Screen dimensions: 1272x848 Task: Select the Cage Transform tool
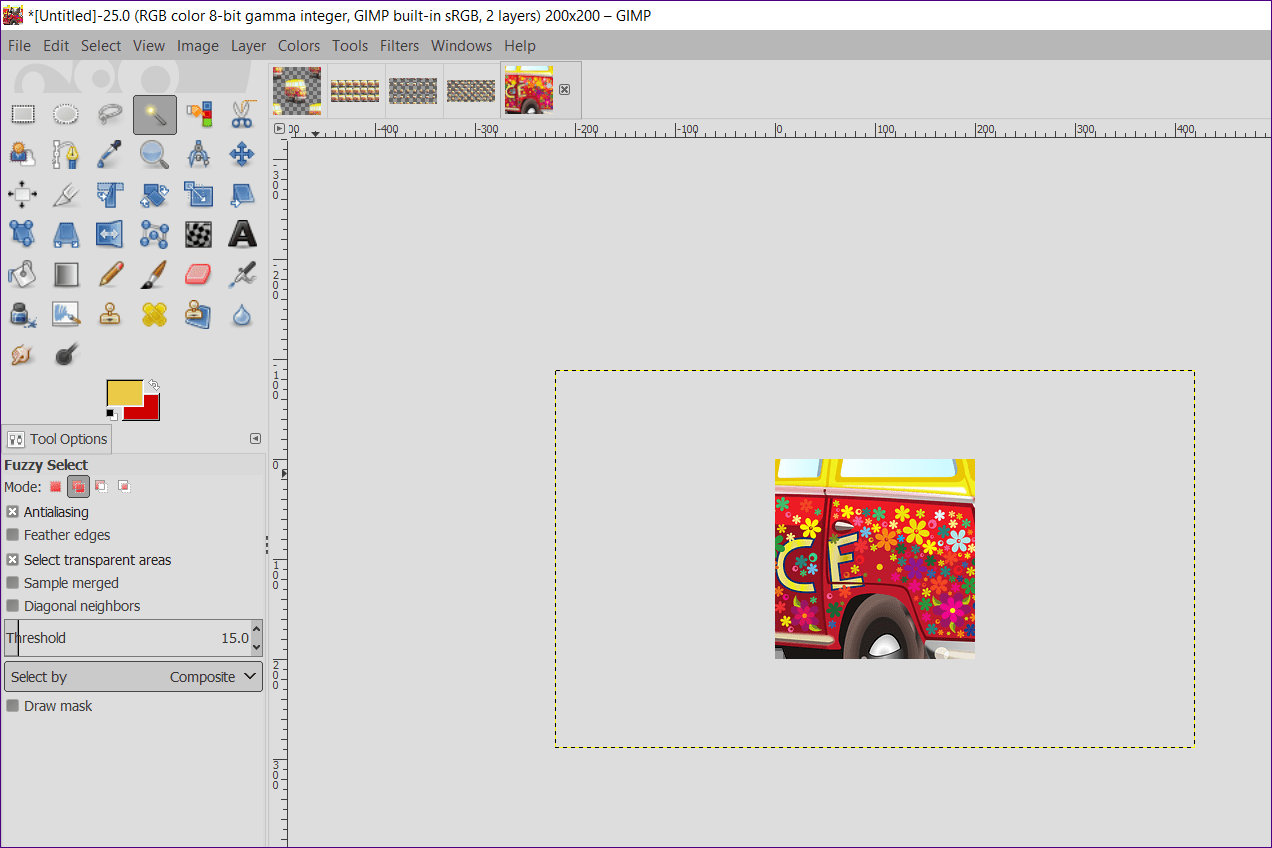point(154,234)
